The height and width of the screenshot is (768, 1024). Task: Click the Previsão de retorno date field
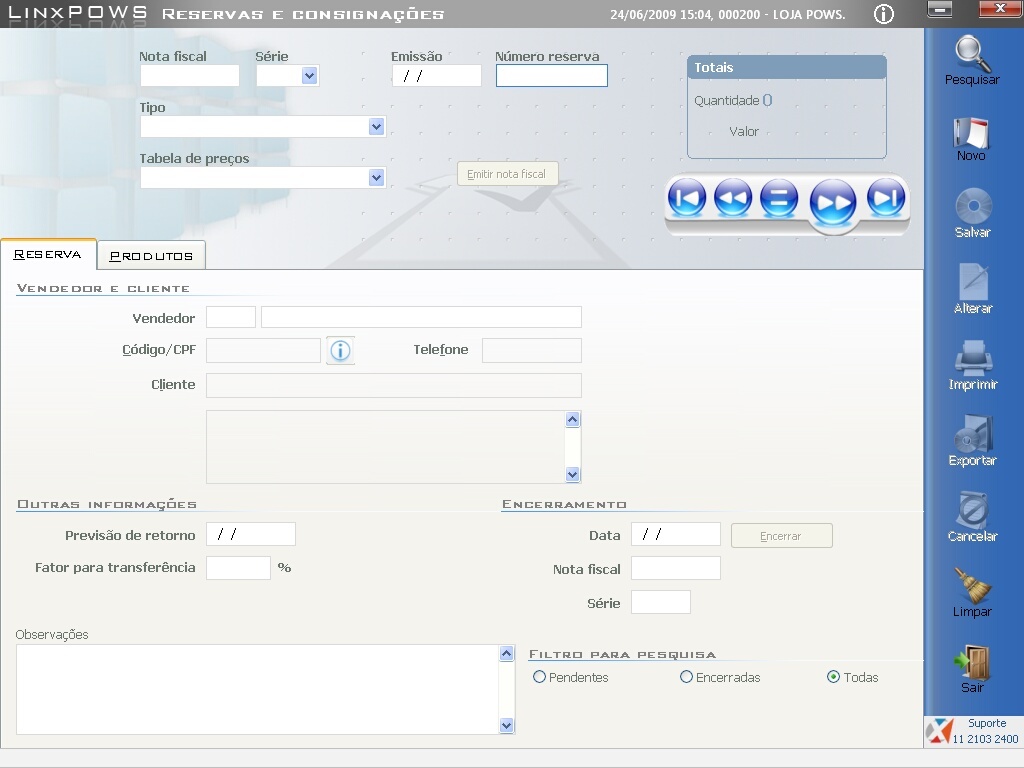click(251, 534)
